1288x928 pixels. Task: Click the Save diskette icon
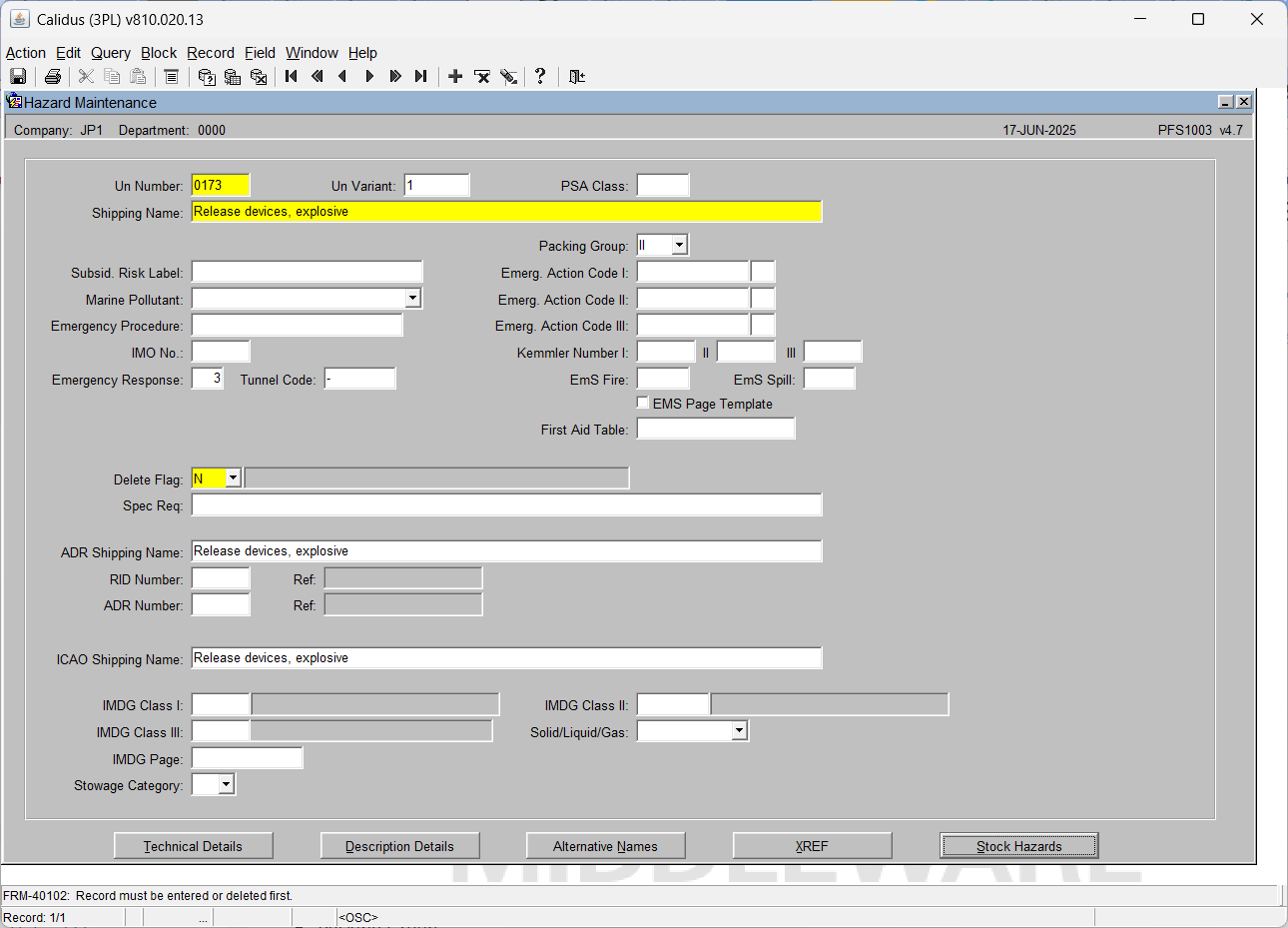(x=18, y=76)
